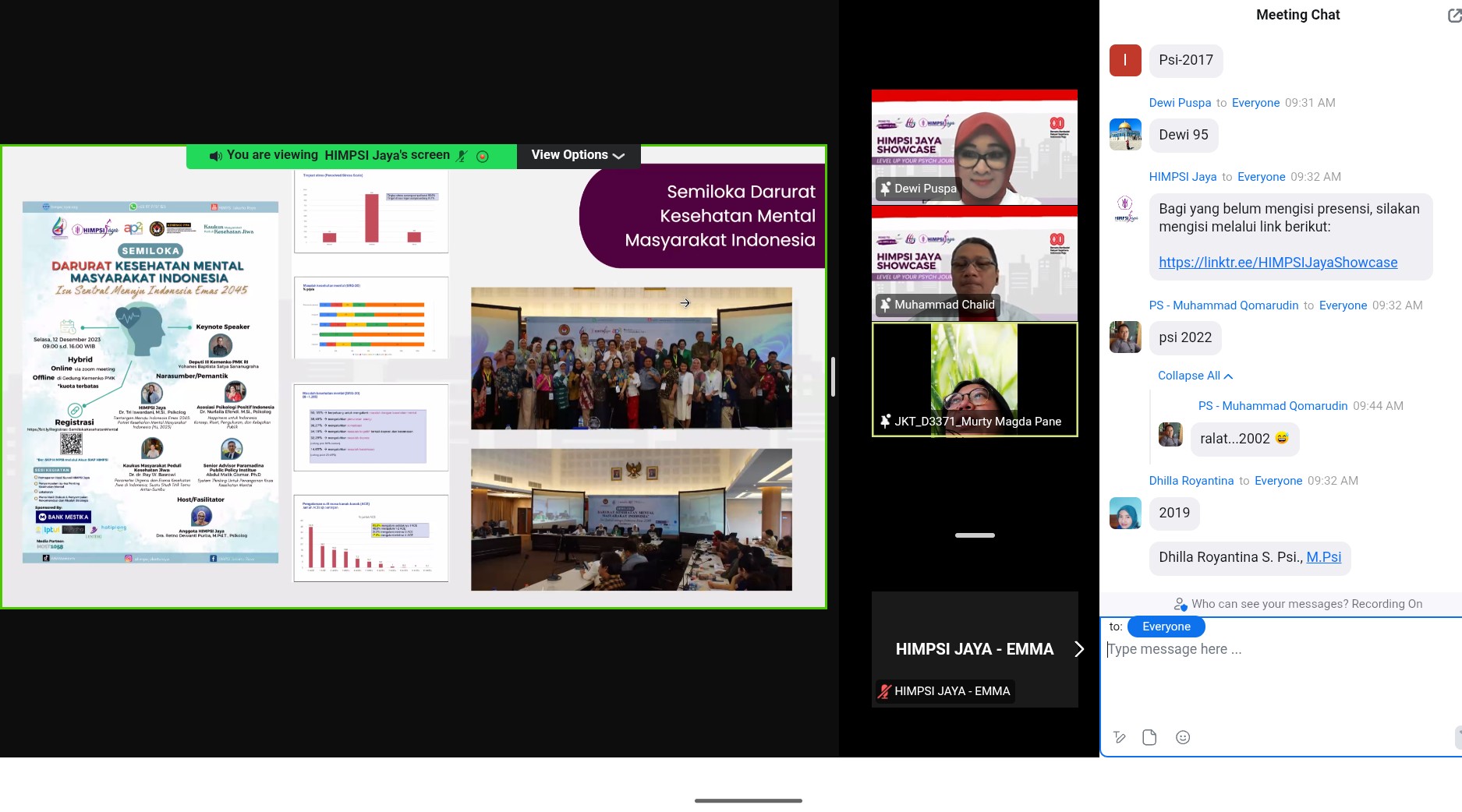Select JKT_D3371_Murty Magda Pane's video tile

click(x=975, y=380)
